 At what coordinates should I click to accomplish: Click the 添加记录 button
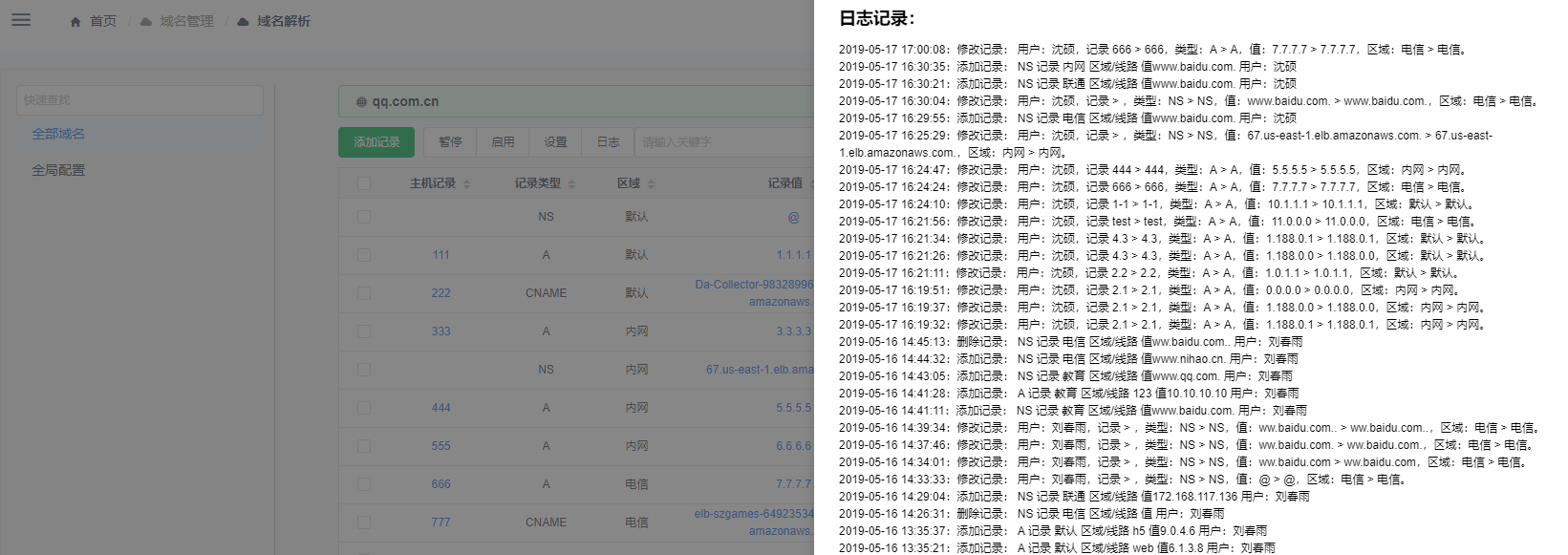pyautogui.click(x=376, y=141)
